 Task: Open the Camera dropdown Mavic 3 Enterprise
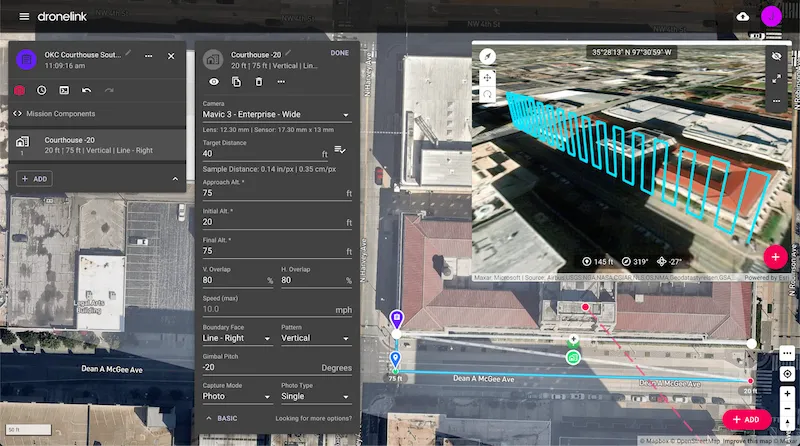tap(277, 115)
